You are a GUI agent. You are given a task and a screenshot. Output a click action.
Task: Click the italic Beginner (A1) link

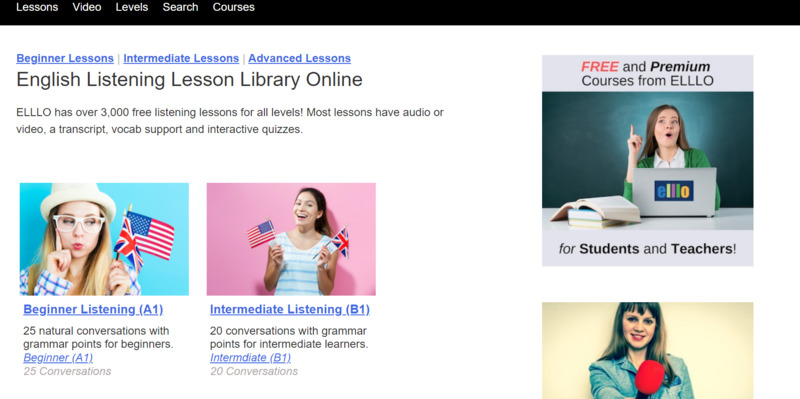[58, 358]
